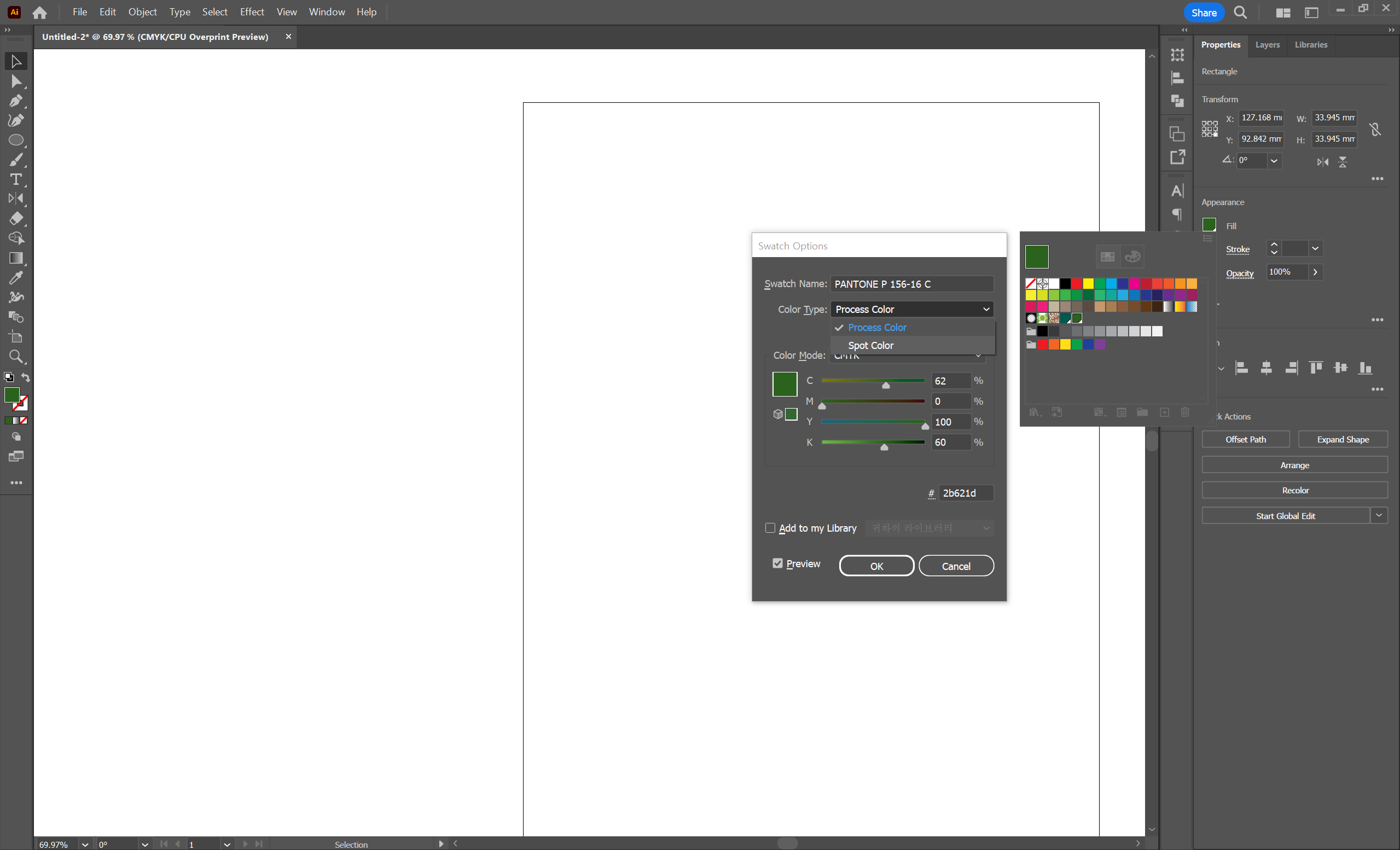Click the Home icon
This screenshot has width=1400, height=850.
[40, 12]
